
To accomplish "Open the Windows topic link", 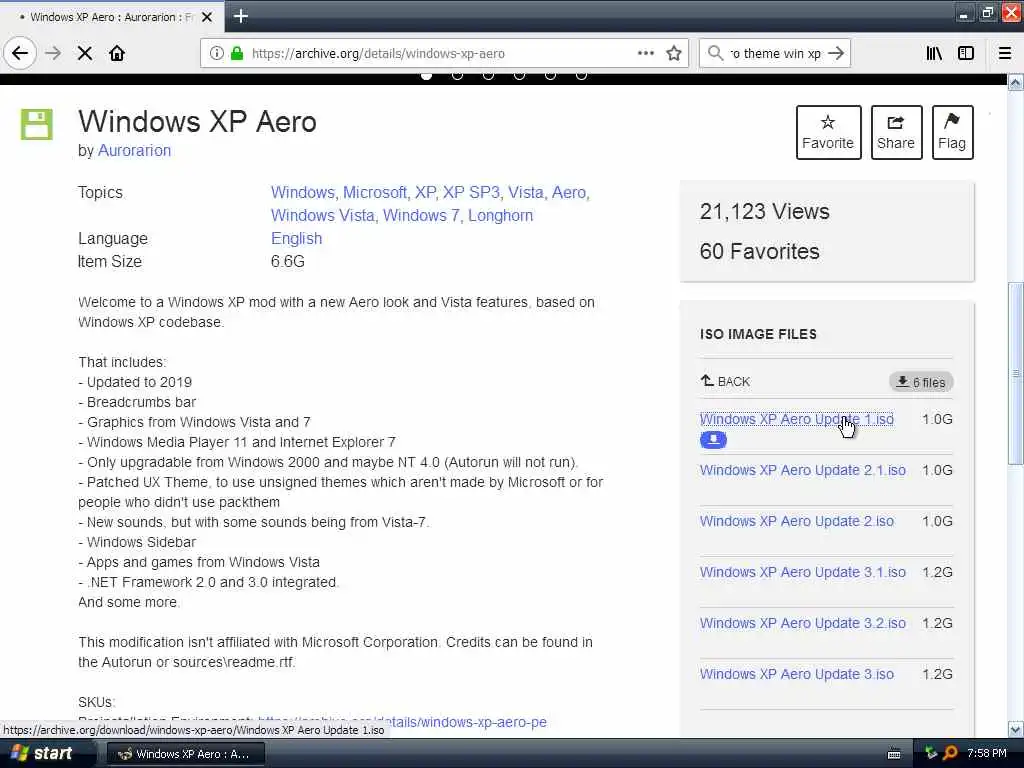I will click(x=302, y=193).
